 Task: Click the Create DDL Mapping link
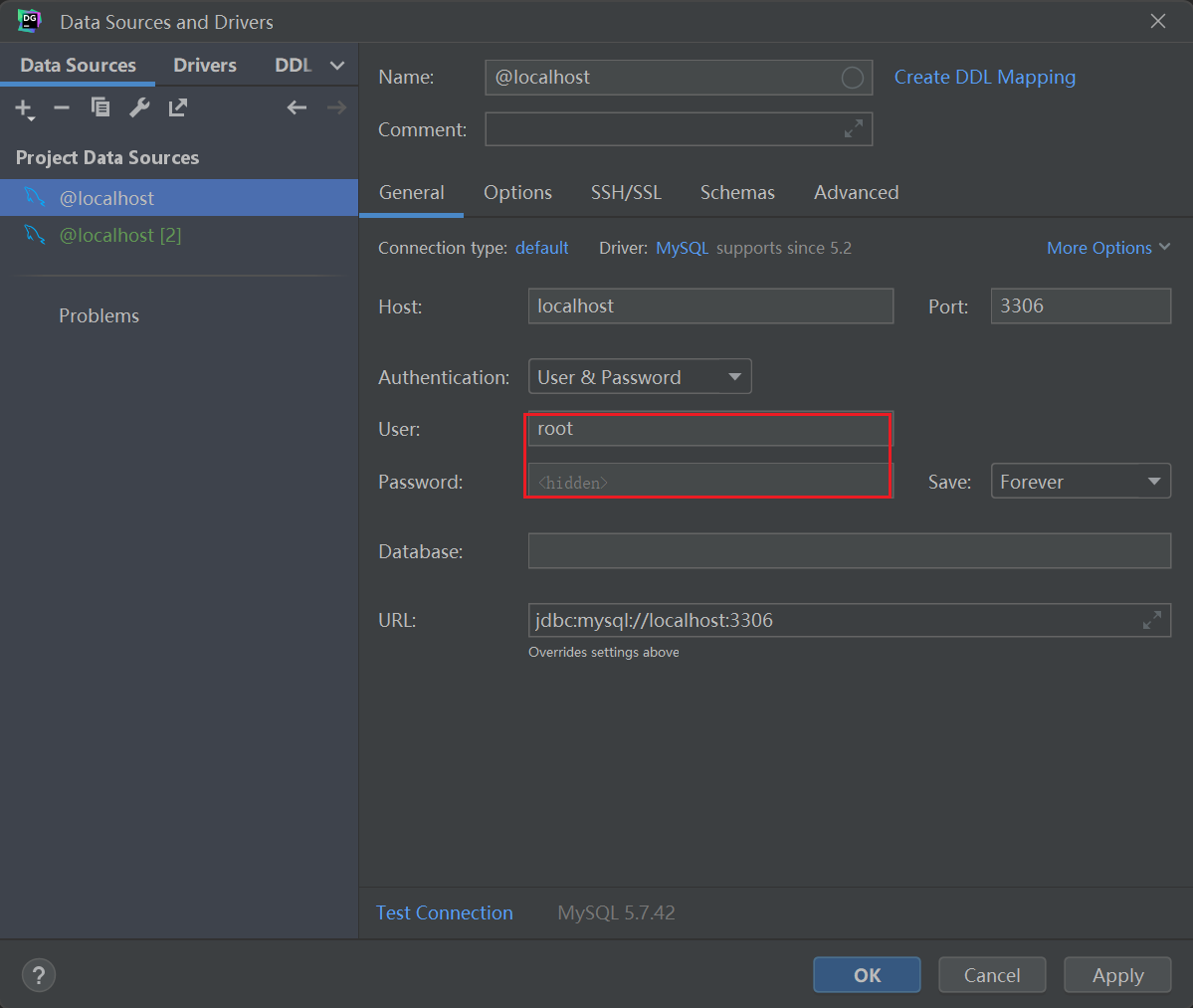[x=984, y=78]
